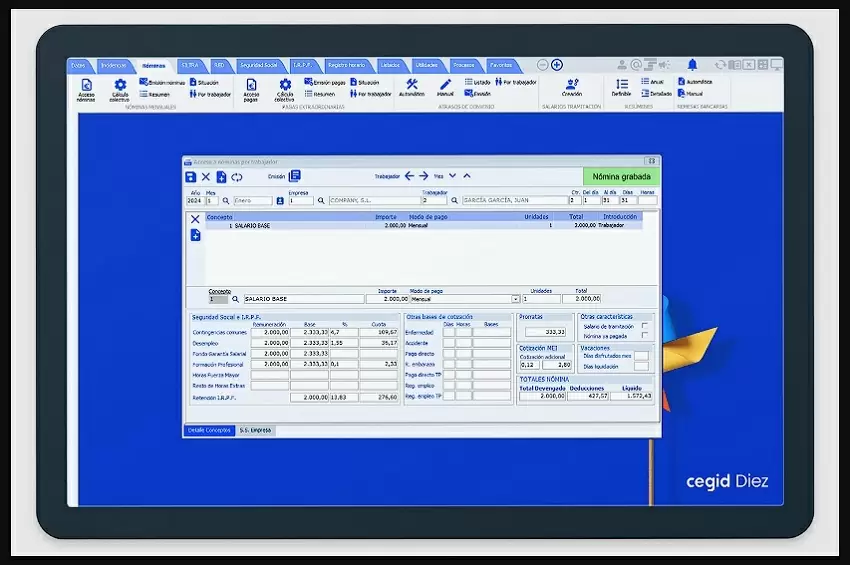The height and width of the screenshot is (565, 850).
Task: Click the X icon left of the concept grid
Action: tap(195, 219)
